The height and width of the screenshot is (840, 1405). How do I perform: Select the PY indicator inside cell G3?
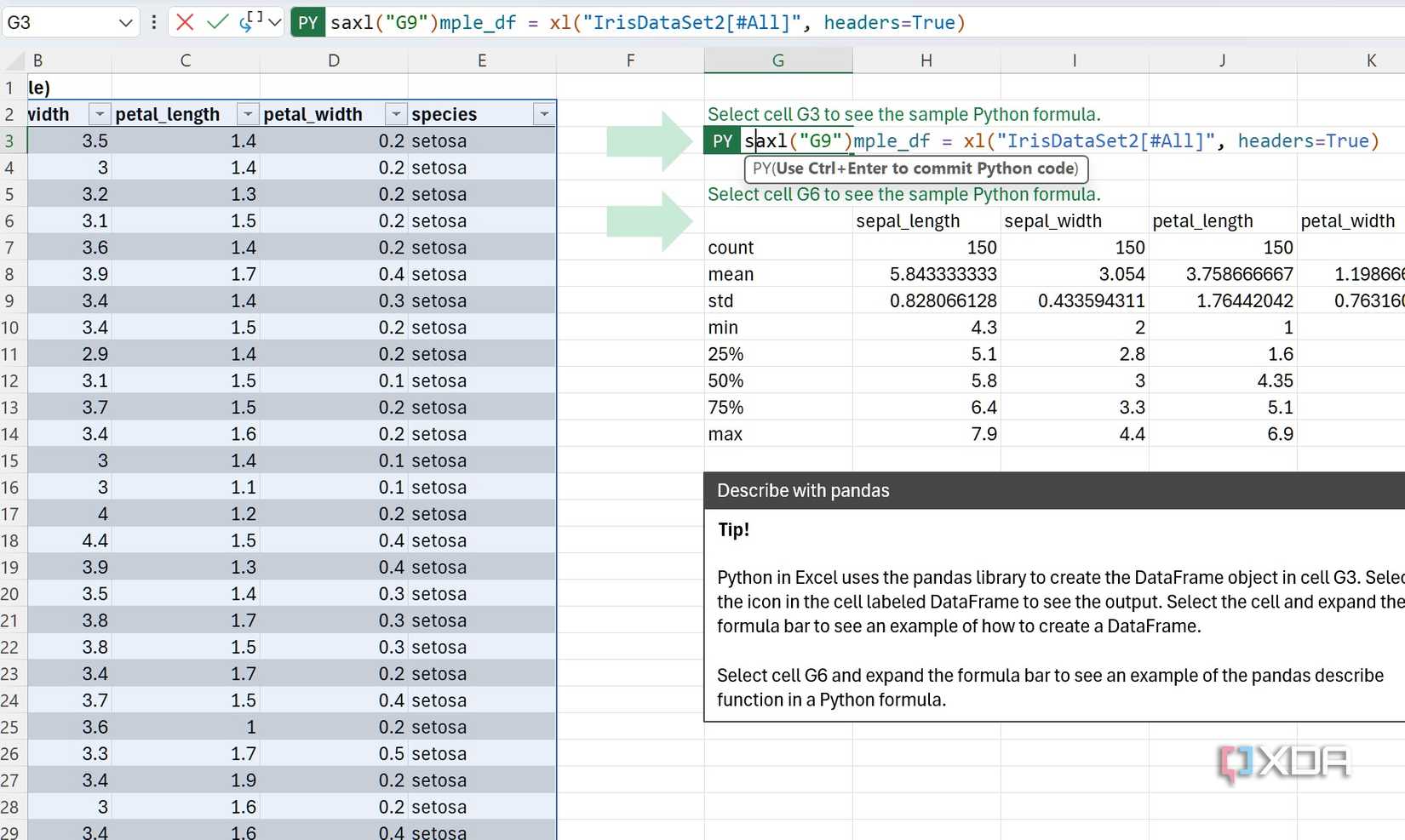point(721,140)
